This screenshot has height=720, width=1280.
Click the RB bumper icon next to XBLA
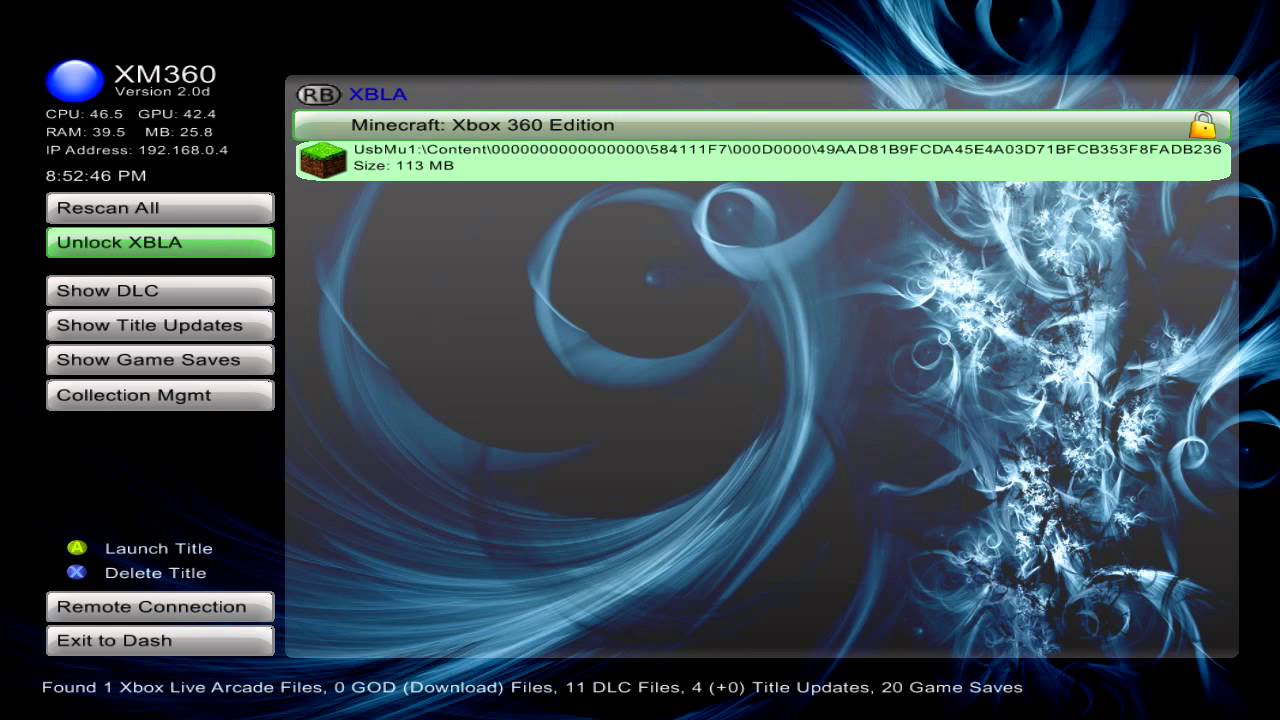[x=319, y=95]
